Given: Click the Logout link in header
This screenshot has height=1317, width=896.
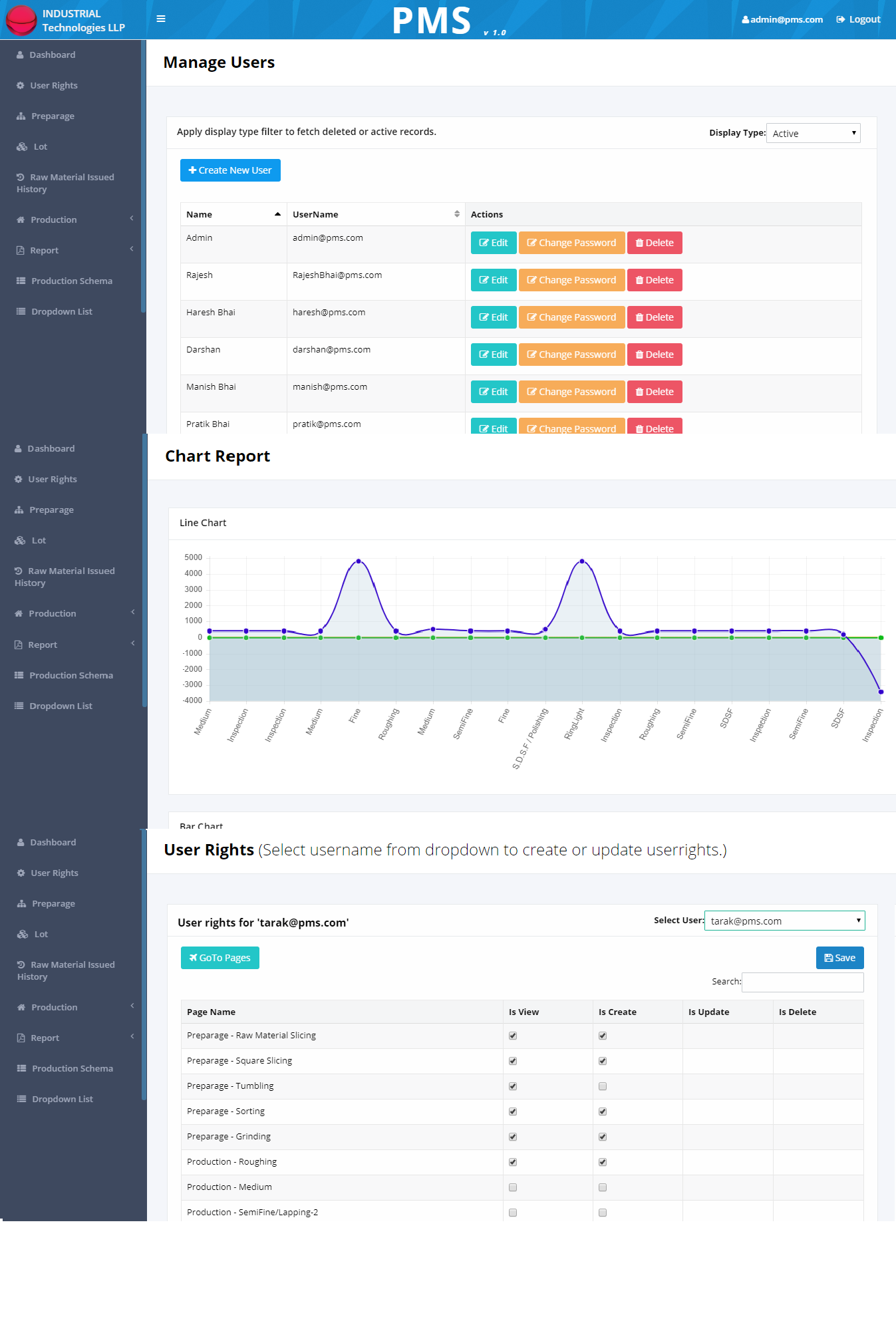Looking at the screenshot, I should [x=858, y=19].
